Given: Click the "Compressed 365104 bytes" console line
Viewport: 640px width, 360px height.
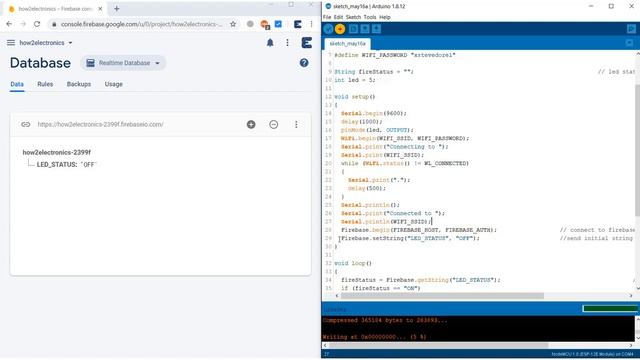Looking at the screenshot, I should point(385,320).
